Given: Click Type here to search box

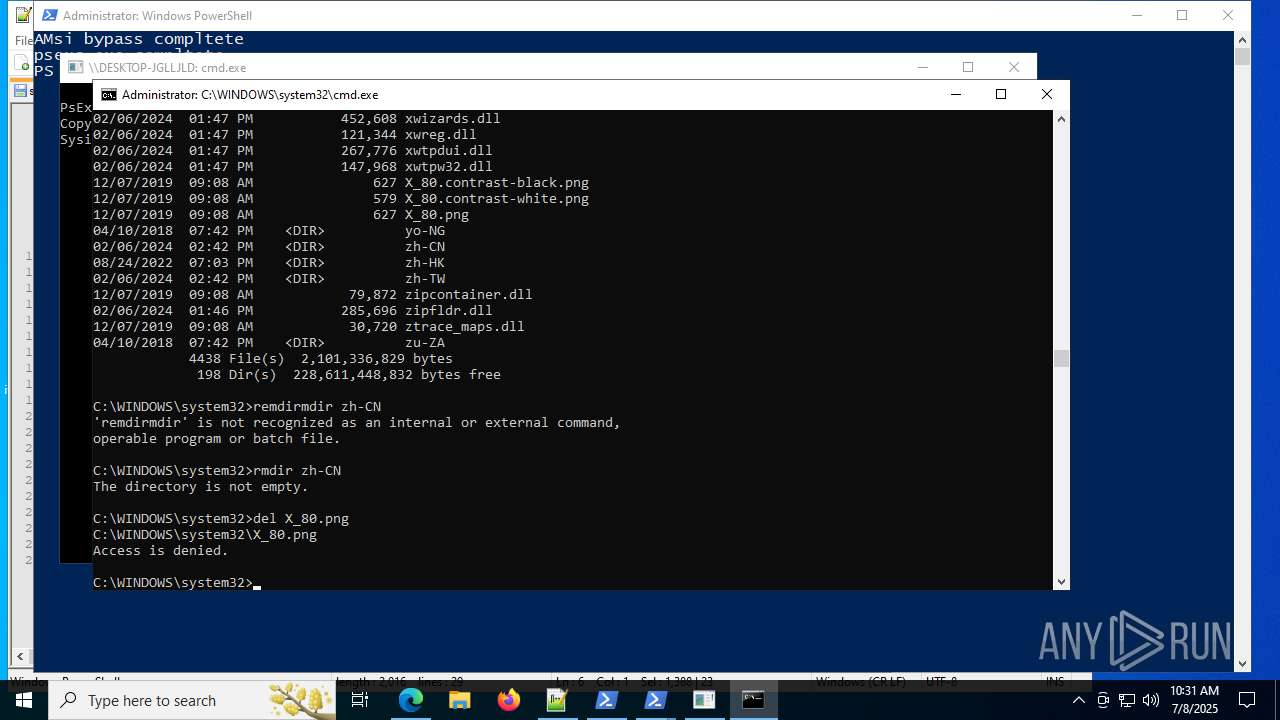Looking at the screenshot, I should (x=193, y=700).
